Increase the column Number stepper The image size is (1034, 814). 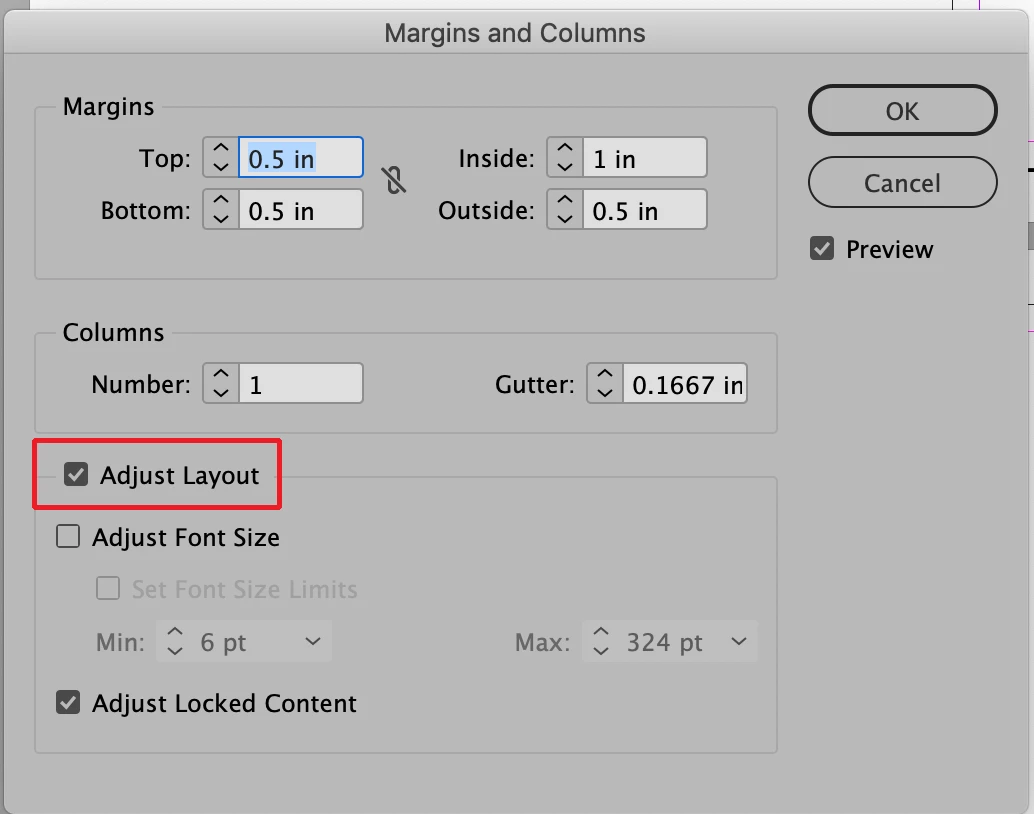pos(221,375)
